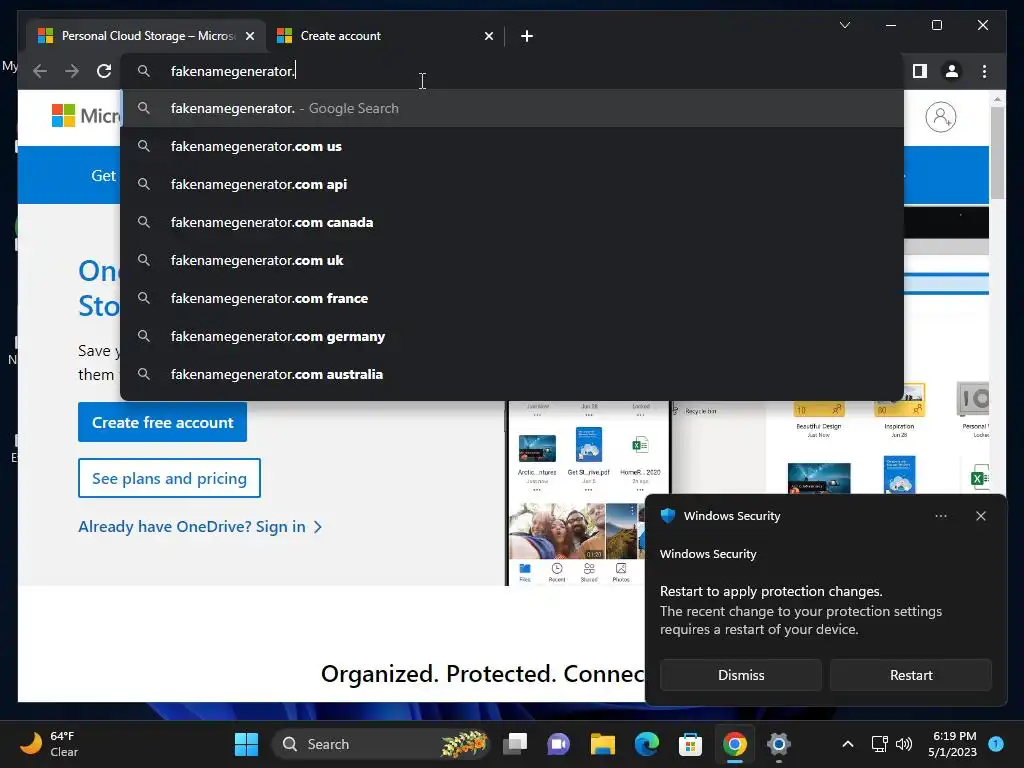Launch Microsoft Edge from the taskbar
The height and width of the screenshot is (768, 1024).
click(647, 744)
